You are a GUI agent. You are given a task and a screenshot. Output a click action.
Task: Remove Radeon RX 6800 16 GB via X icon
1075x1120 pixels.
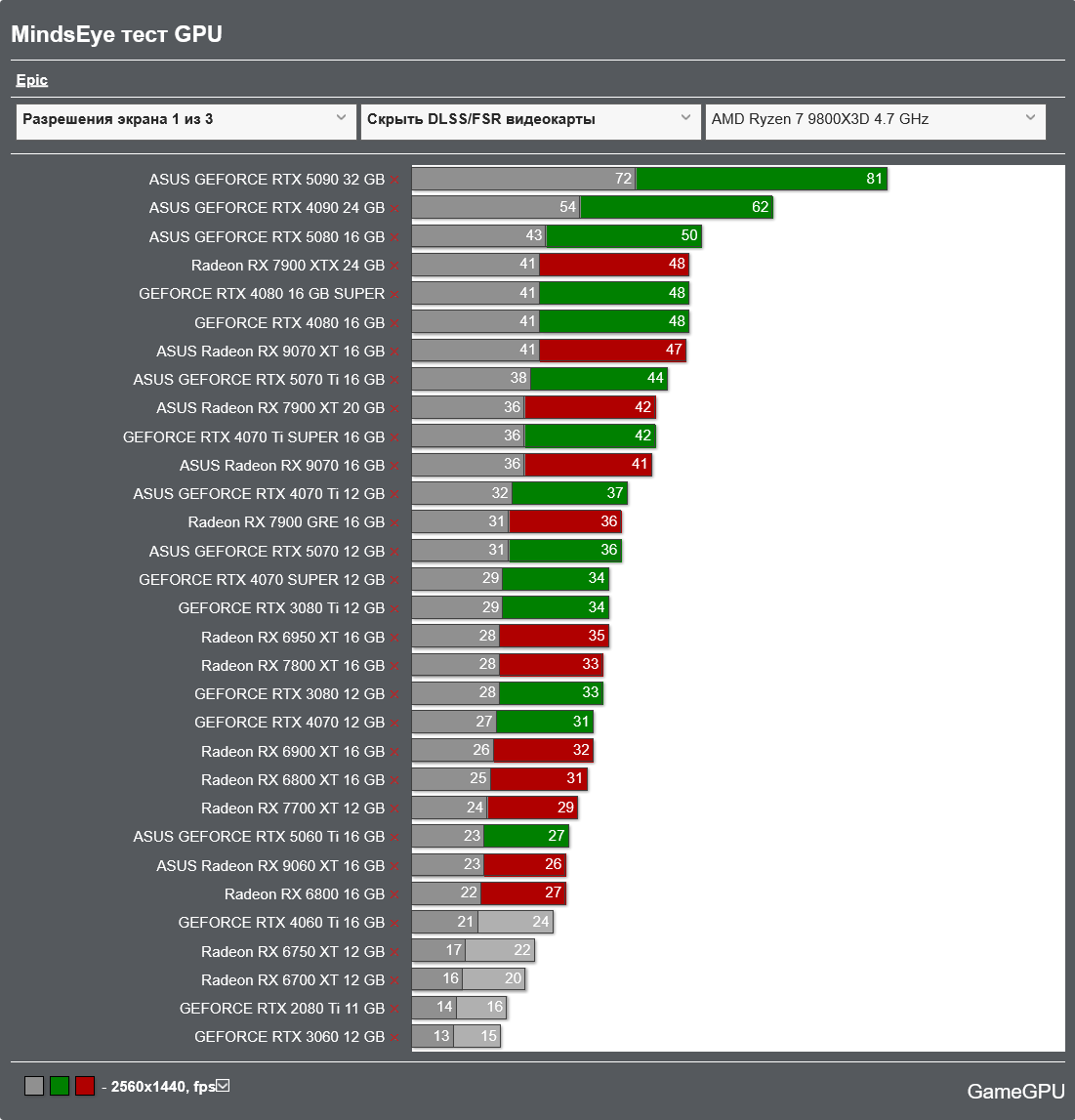[394, 895]
